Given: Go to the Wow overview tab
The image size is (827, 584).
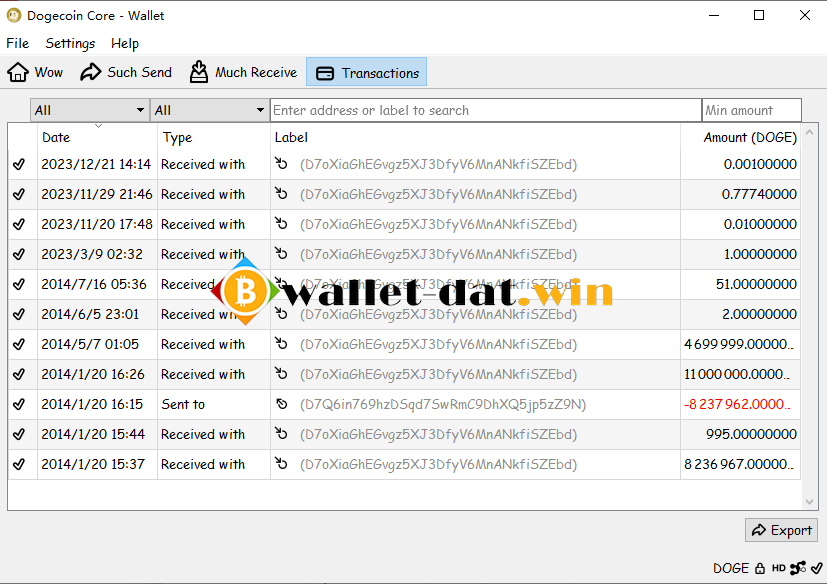Looking at the screenshot, I should 35,72.
